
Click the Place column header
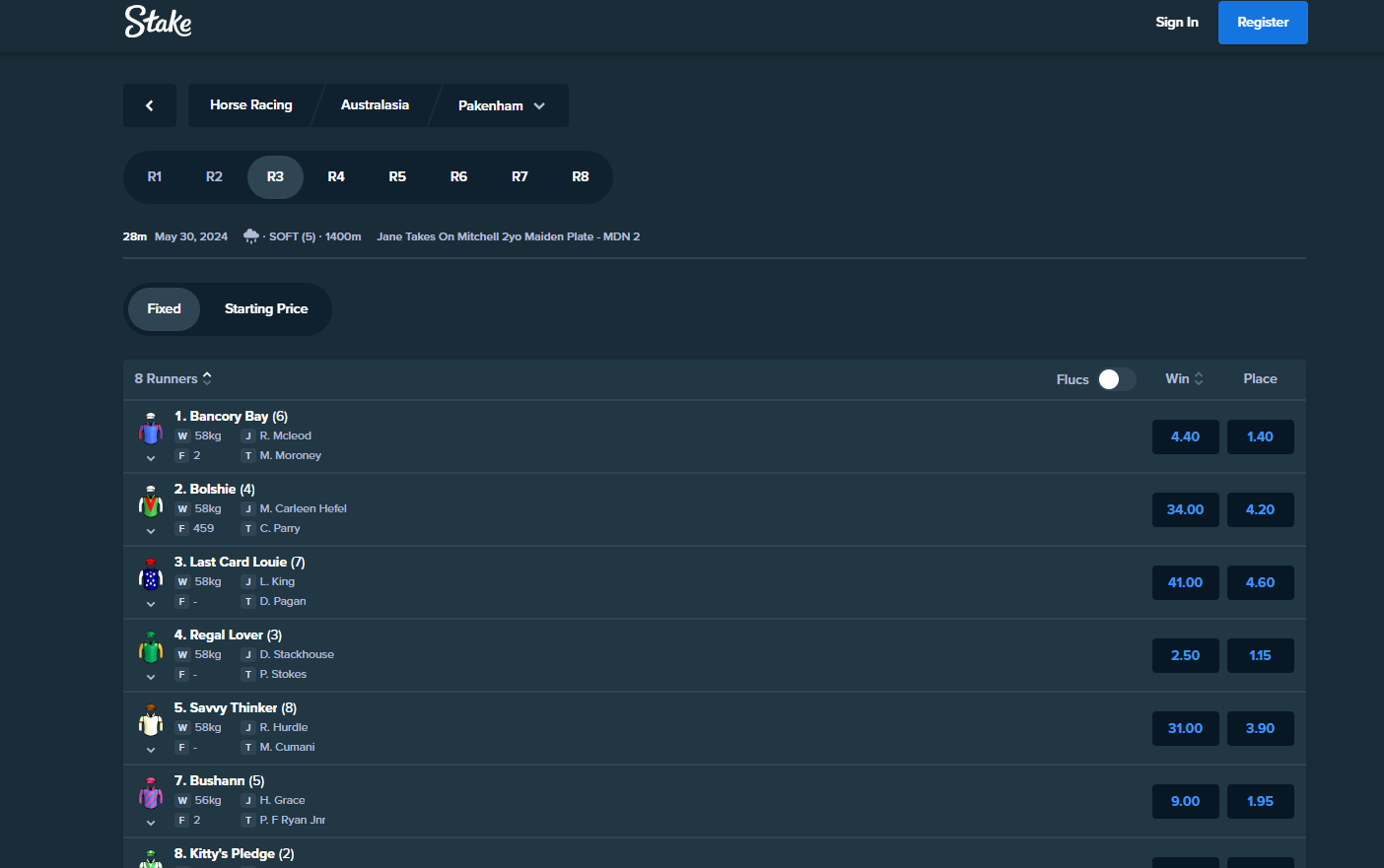tap(1260, 378)
